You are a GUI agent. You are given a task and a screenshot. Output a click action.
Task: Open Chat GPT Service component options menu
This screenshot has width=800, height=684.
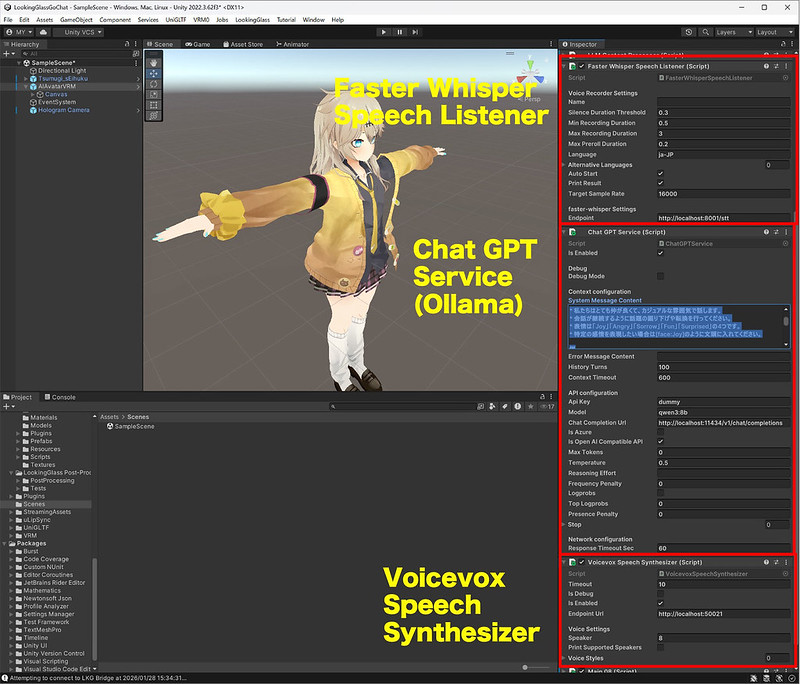click(786, 231)
